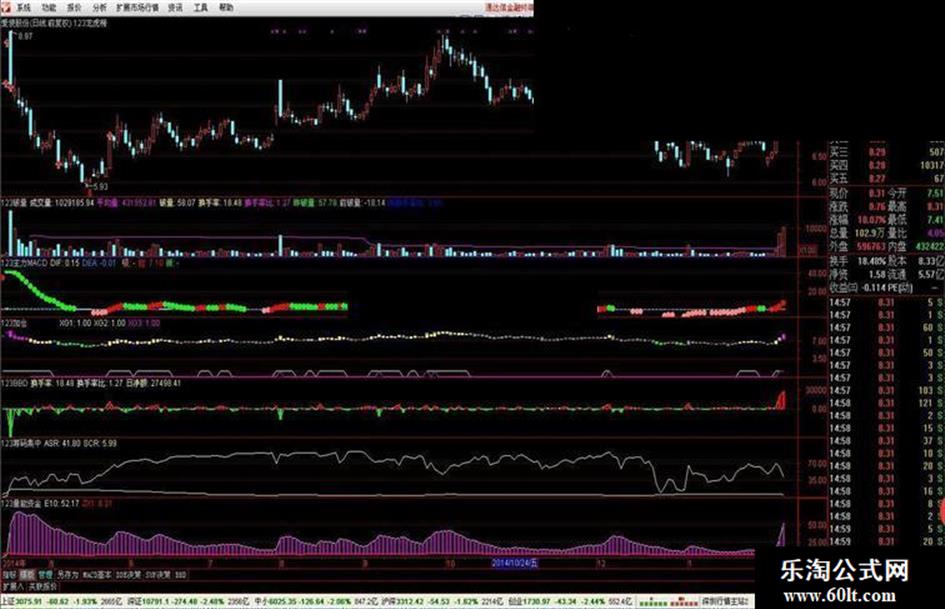Click the 外盘 596763 value in the quote panel

click(871, 247)
